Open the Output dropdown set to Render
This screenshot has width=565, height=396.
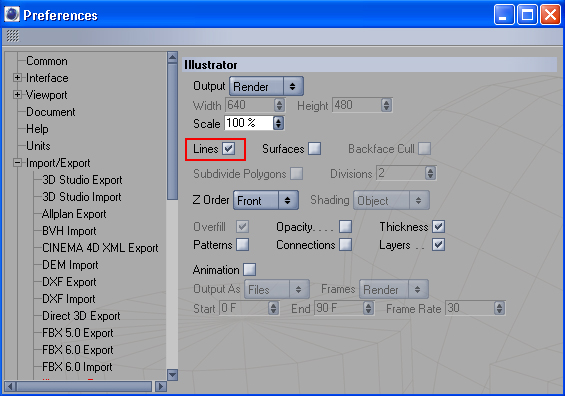(266, 86)
